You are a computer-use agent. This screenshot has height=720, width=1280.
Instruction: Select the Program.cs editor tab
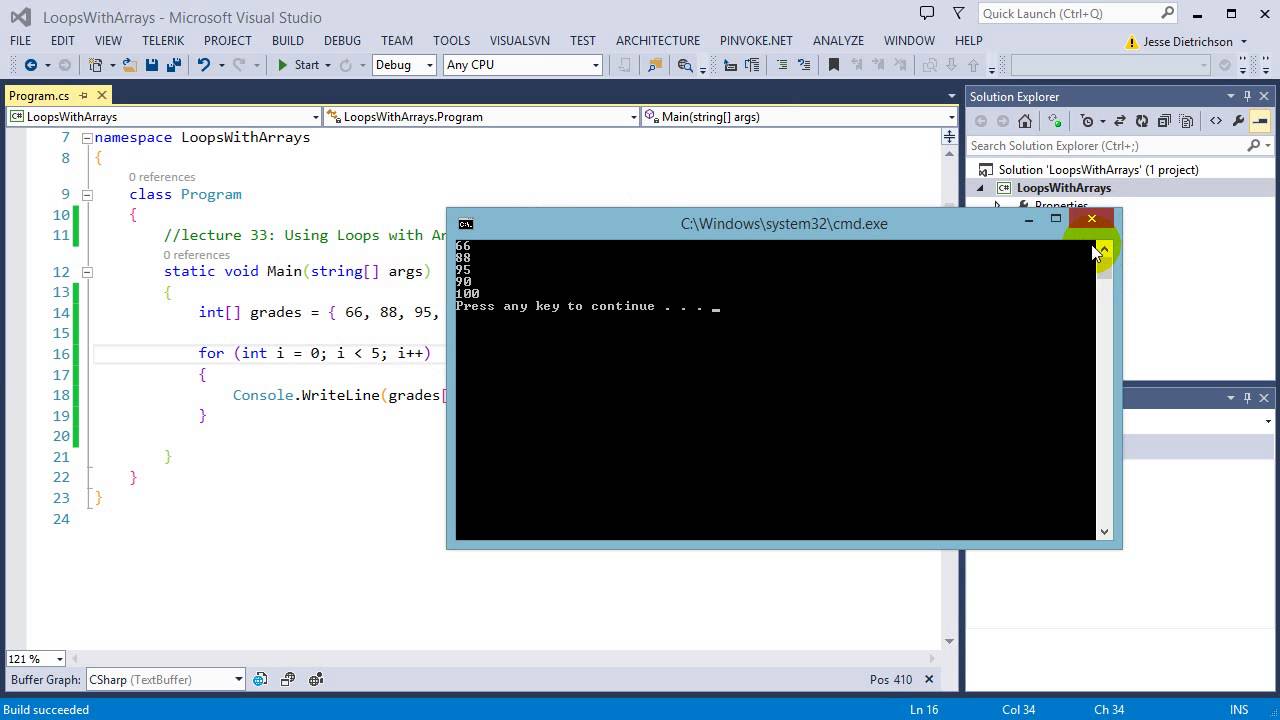39,96
